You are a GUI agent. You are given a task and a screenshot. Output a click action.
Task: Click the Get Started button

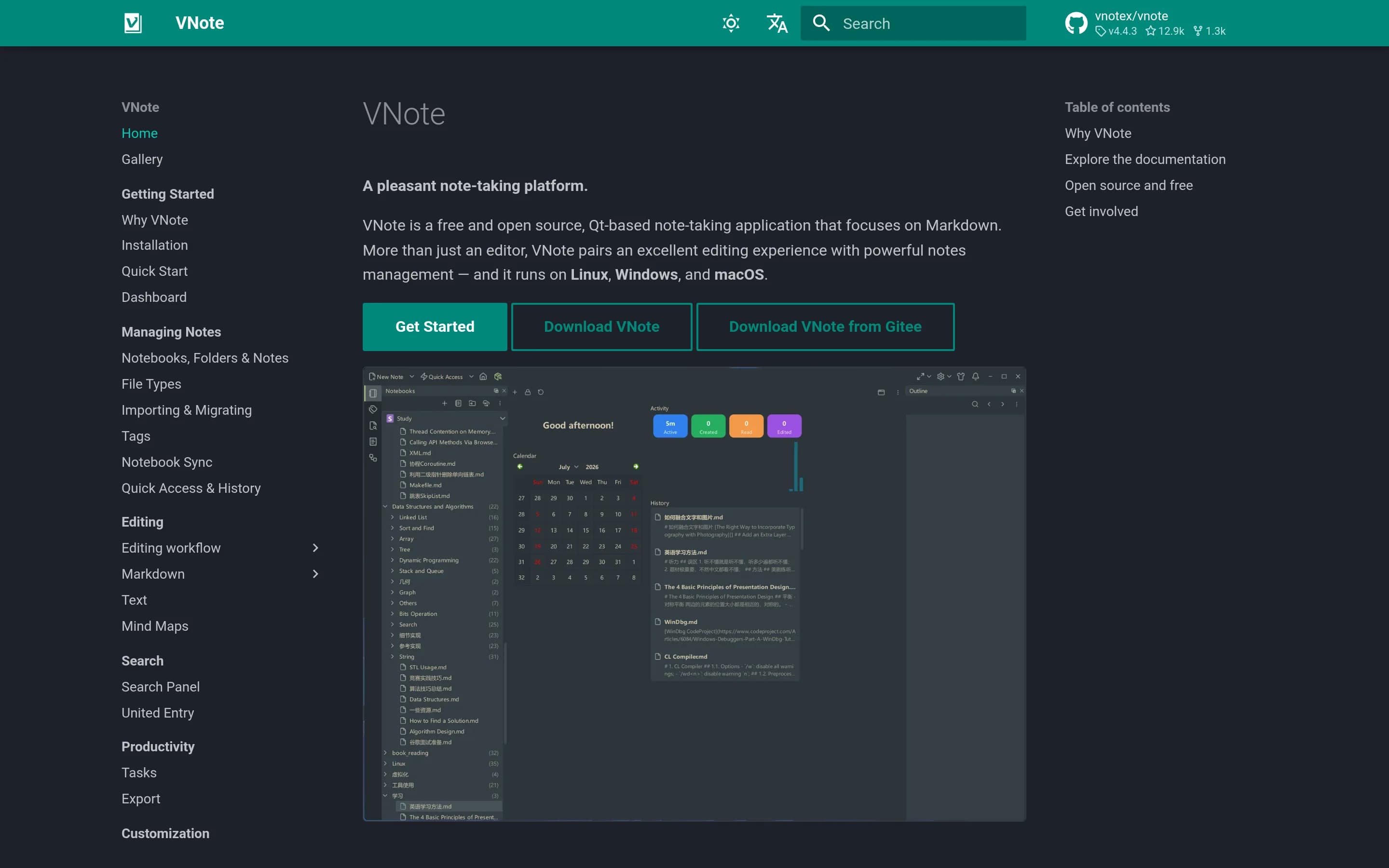point(435,326)
